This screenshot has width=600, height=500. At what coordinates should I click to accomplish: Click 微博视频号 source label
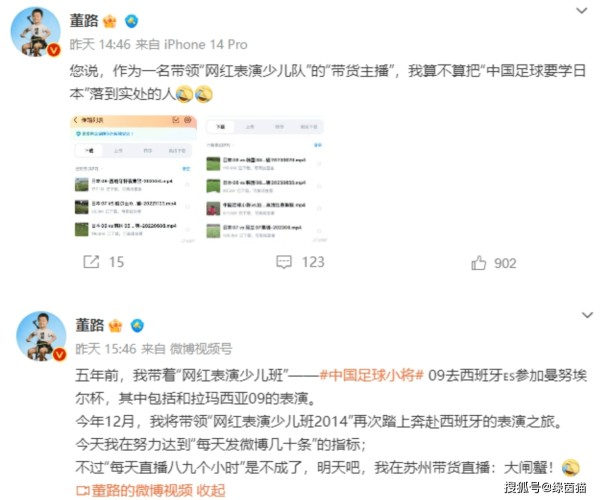(x=201, y=349)
